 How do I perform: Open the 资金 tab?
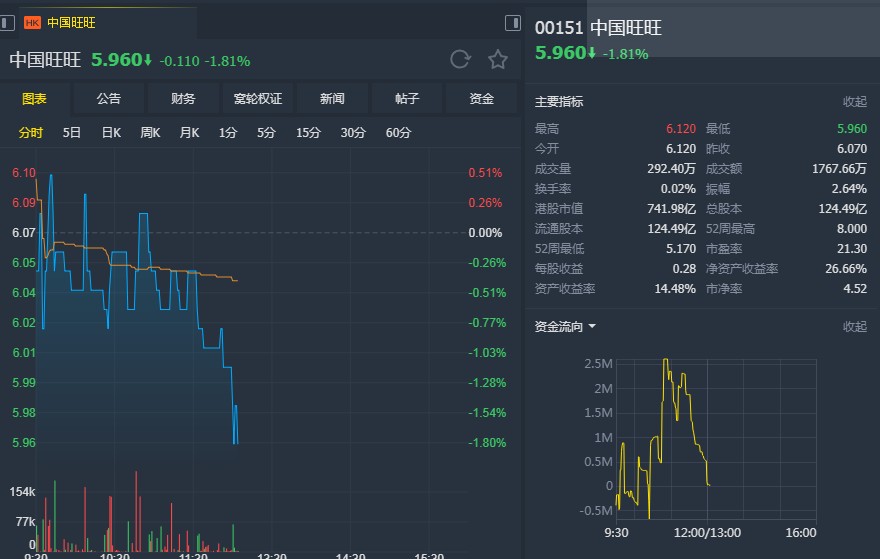click(x=482, y=99)
